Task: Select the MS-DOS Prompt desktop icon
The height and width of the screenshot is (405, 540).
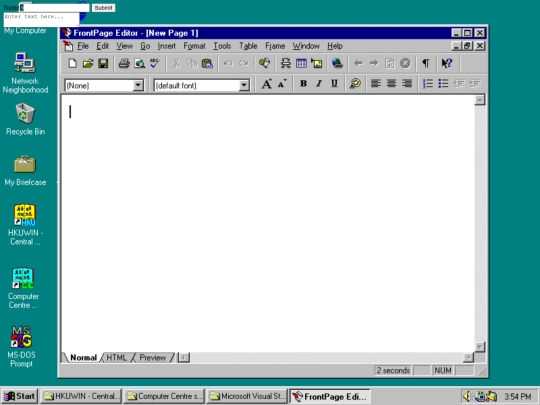Action: [21, 347]
